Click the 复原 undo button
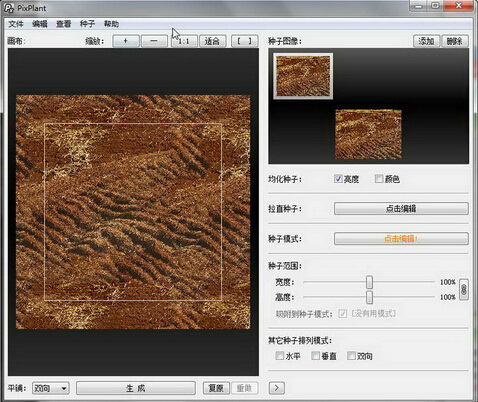 [x=216, y=388]
